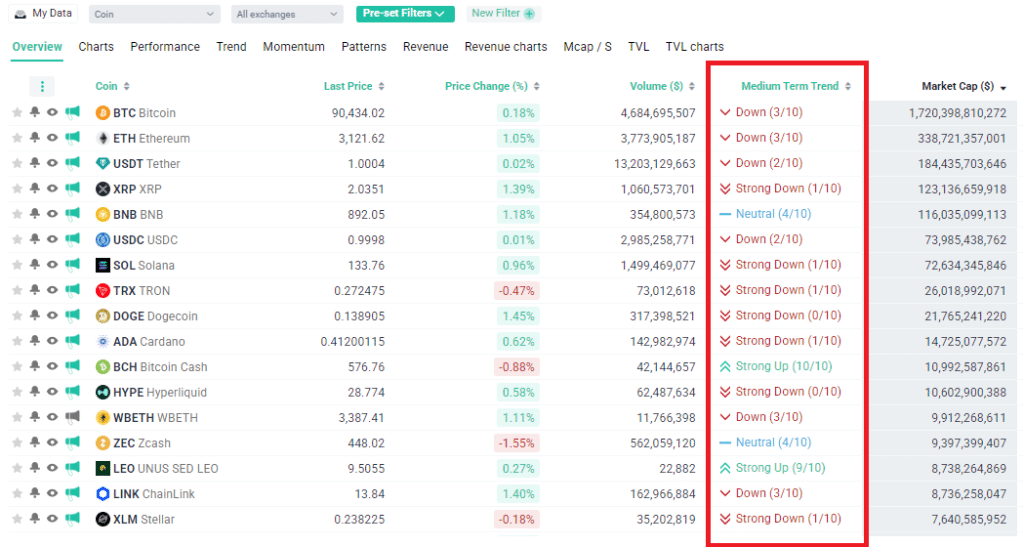Click grey megaphone on WBETH row
The width and height of the screenshot is (1024, 547).
(72, 417)
